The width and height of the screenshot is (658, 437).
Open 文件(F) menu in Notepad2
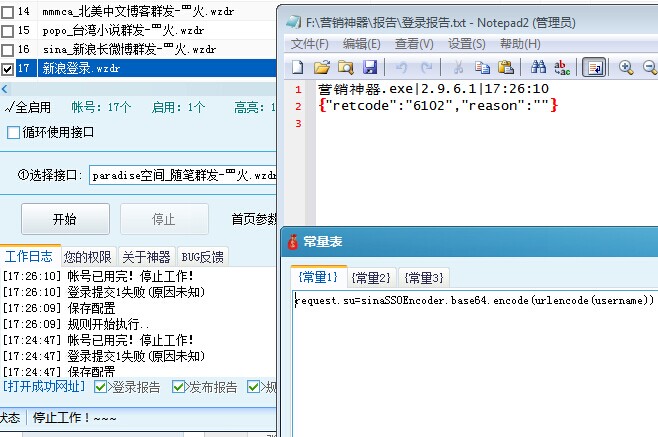(x=310, y=44)
